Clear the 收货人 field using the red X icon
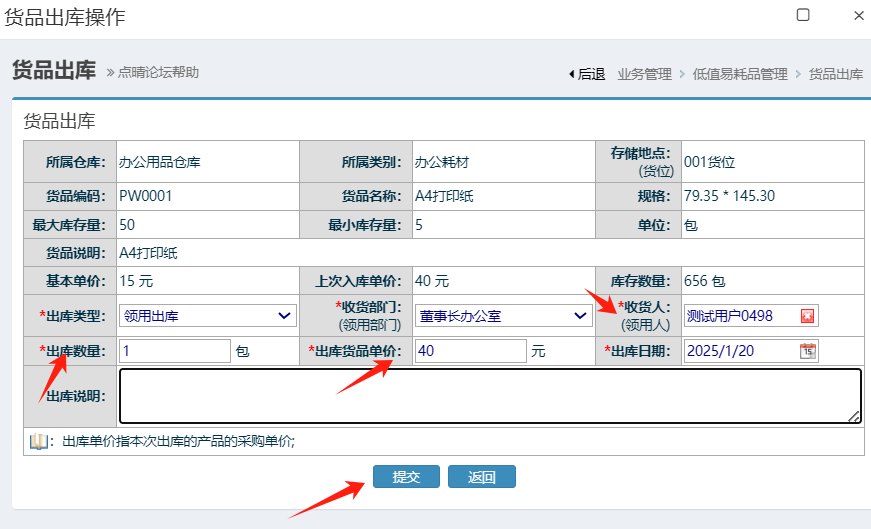871x529 pixels. 808,316
